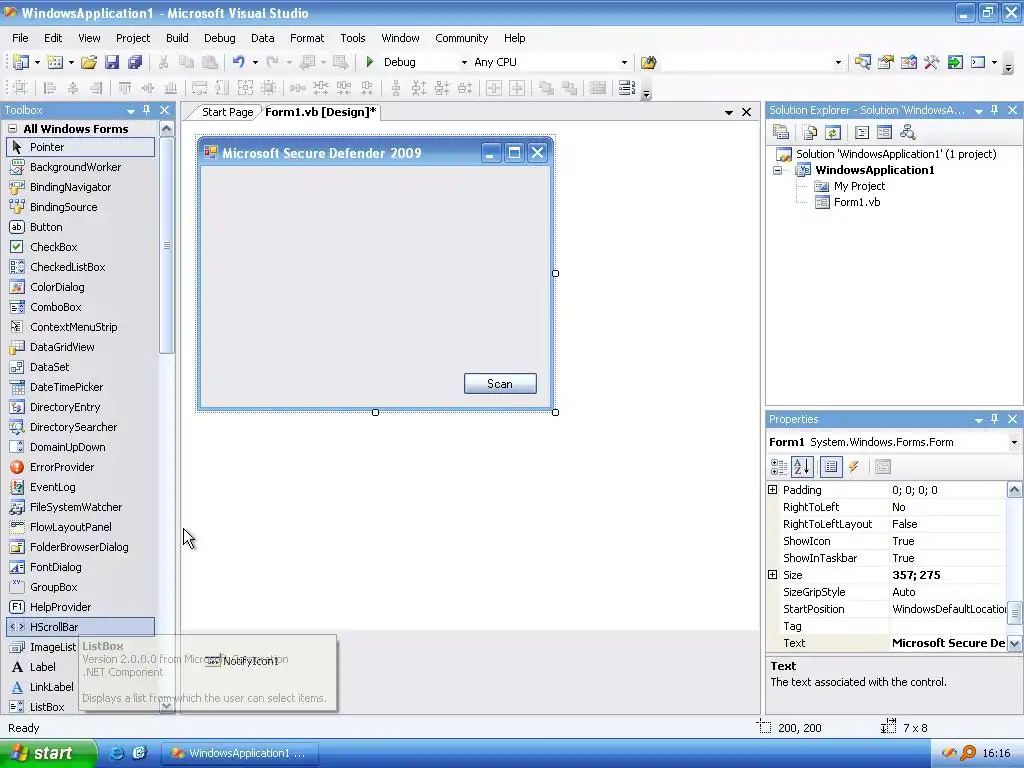Start debugging with the green play icon
This screenshot has width=1024, height=768.
click(370, 62)
